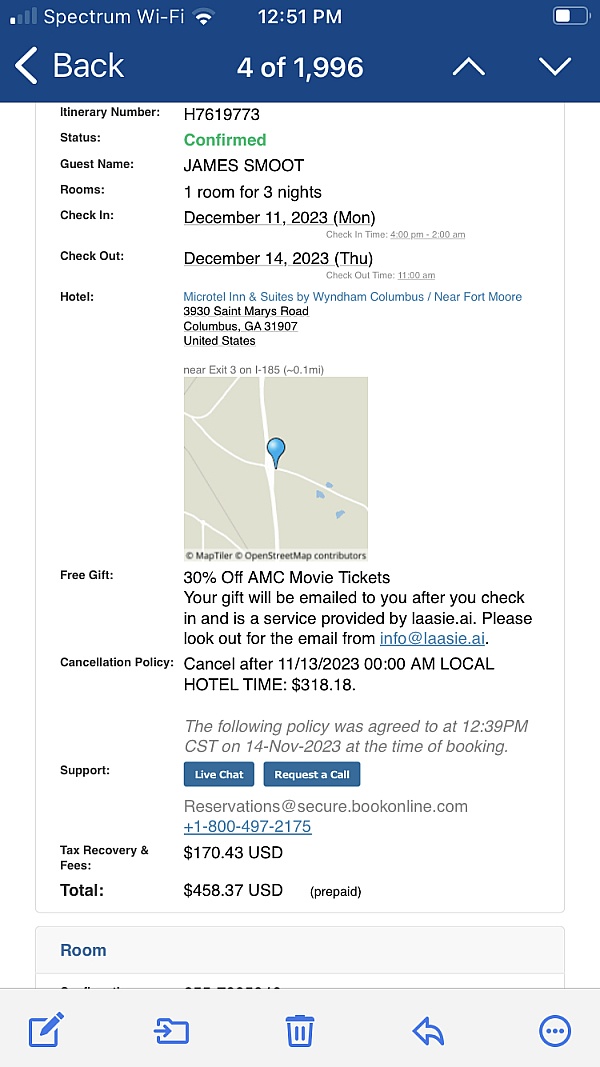This screenshot has width=600, height=1067.
Task: Tap the compose new message icon
Action: [46, 1029]
